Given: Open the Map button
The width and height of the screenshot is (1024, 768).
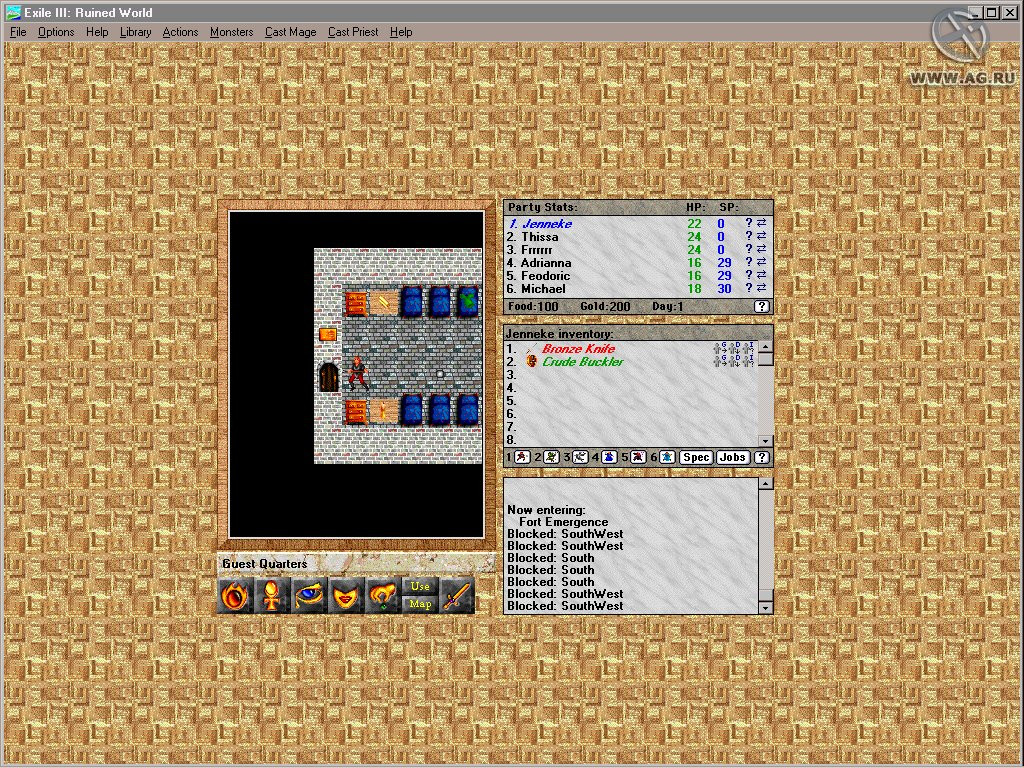Looking at the screenshot, I should click(x=420, y=604).
